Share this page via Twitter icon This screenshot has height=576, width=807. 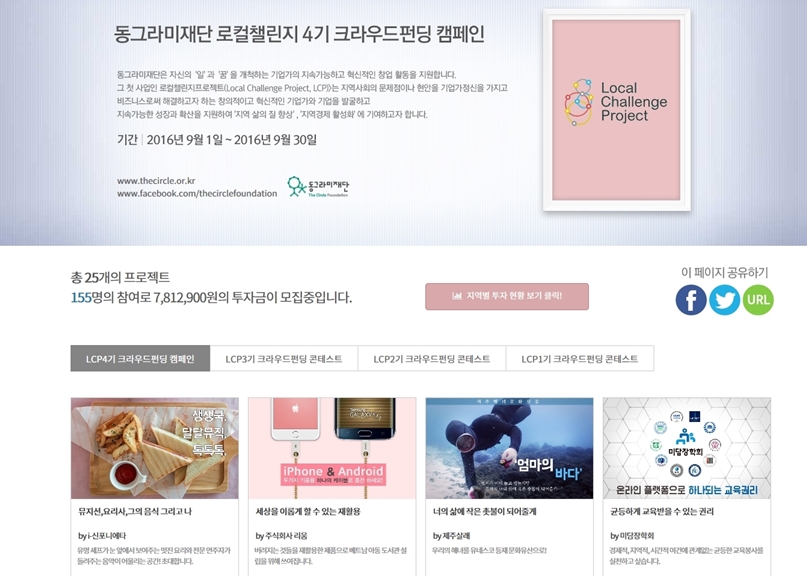[725, 300]
